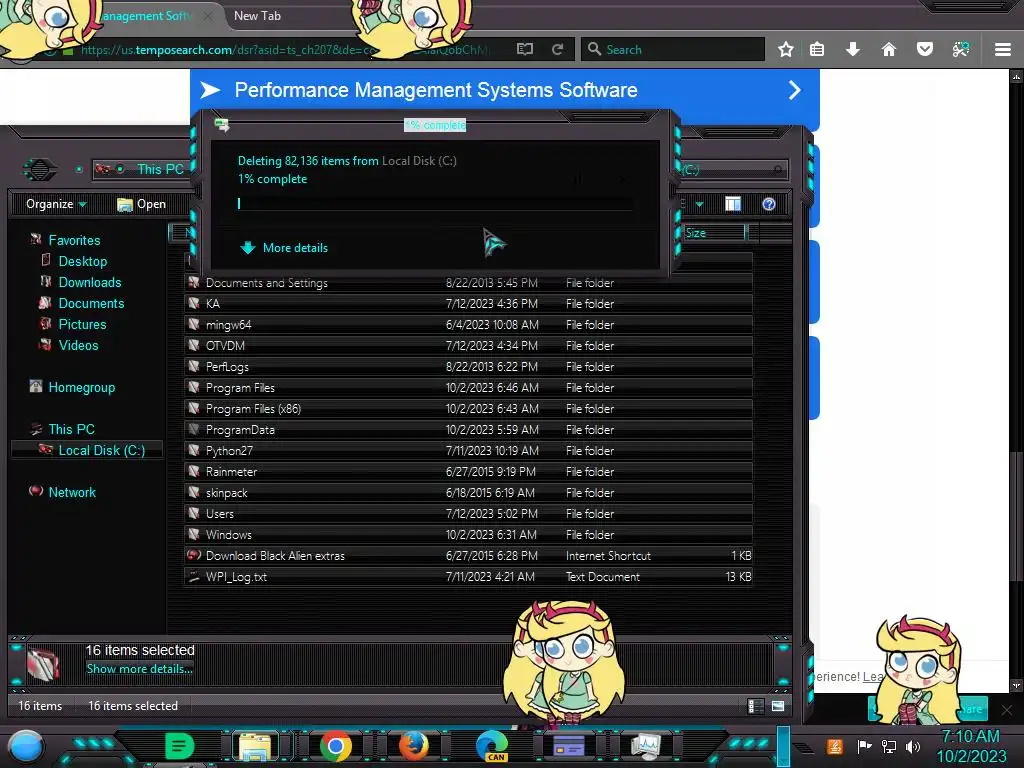Image resolution: width=1024 pixels, height=768 pixels.
Task: Select the Program Files (x86) folder
Action: [x=468, y=409]
